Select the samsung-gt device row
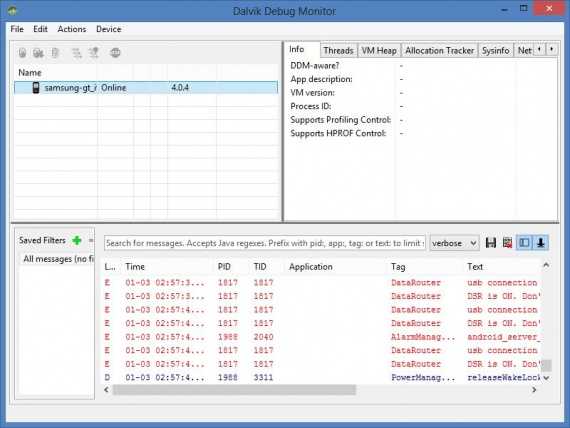The width and height of the screenshot is (570, 428). 146,88
